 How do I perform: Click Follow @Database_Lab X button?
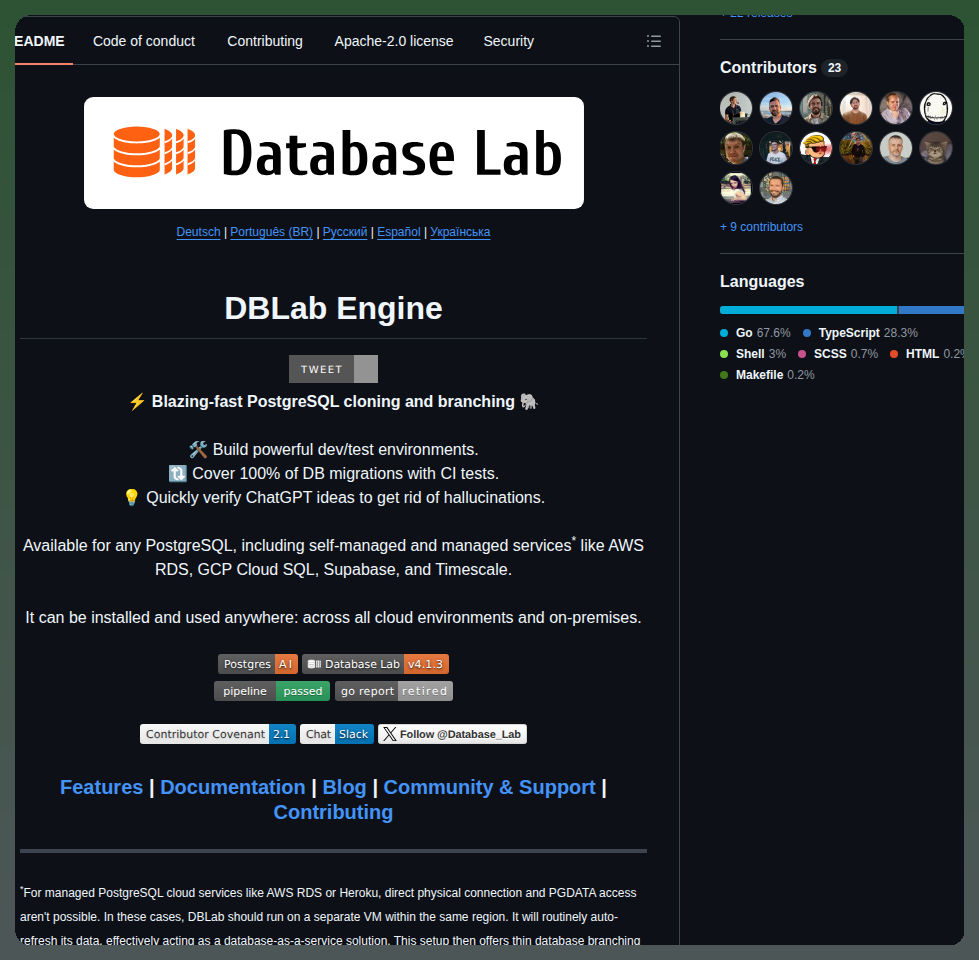coord(452,734)
